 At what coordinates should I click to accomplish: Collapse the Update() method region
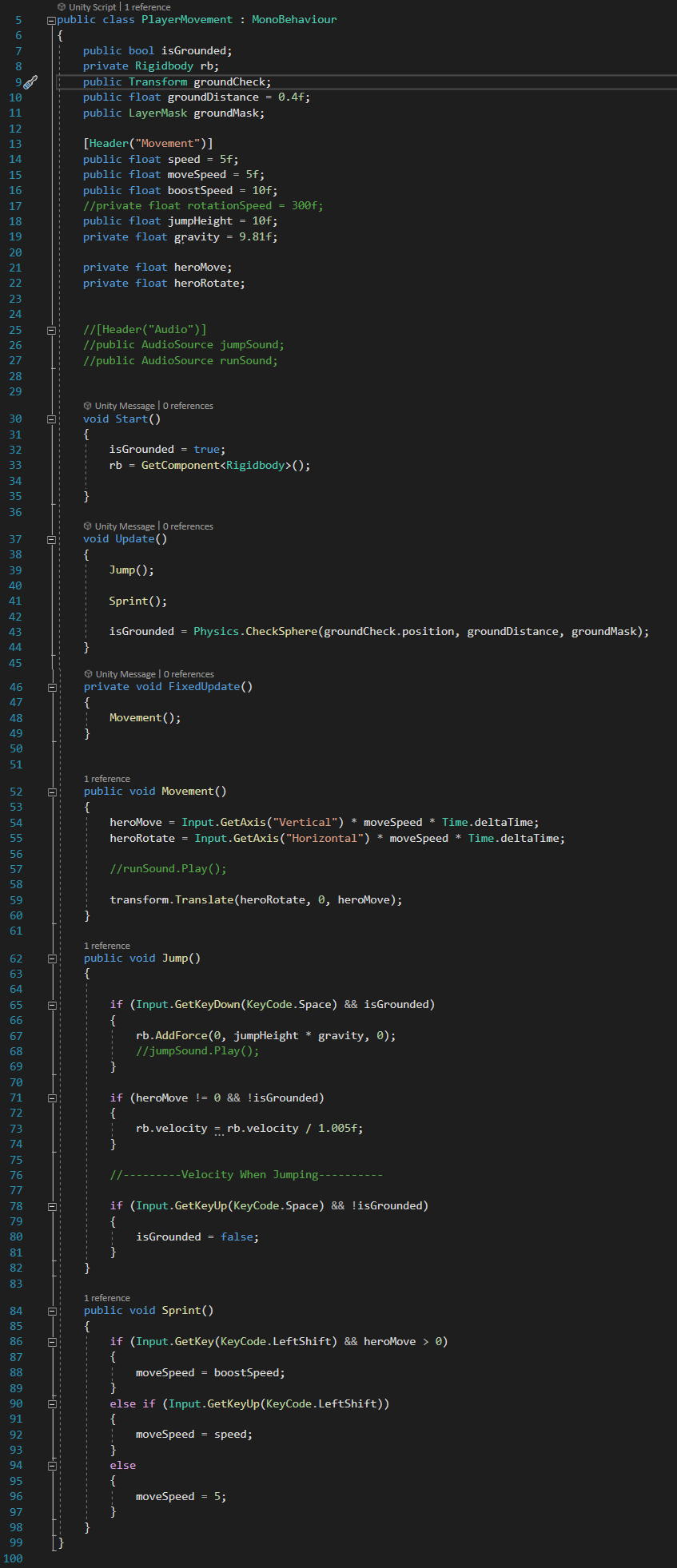click(x=51, y=539)
